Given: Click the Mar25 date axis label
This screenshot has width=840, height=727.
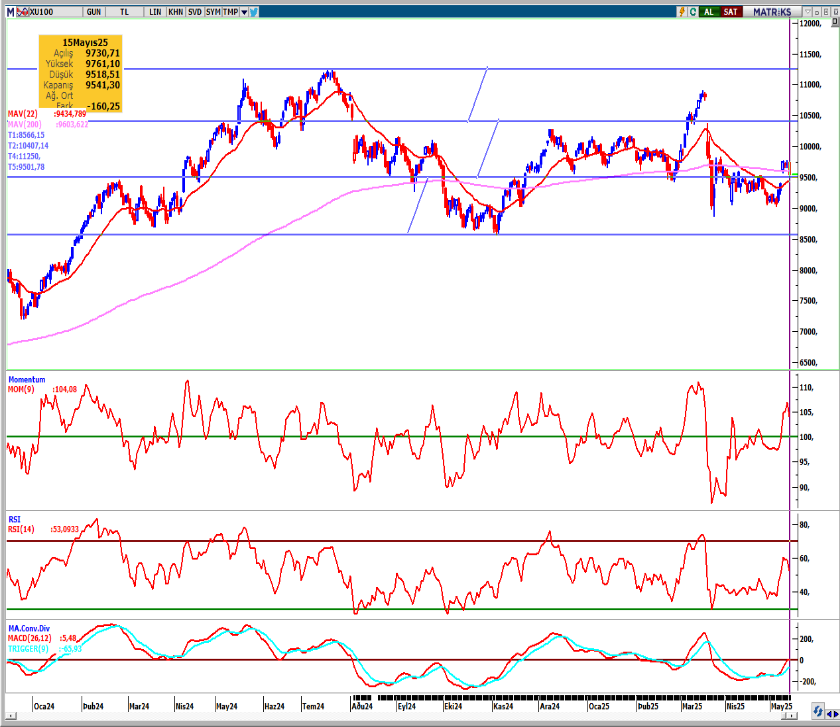Looking at the screenshot, I should 692,706.
